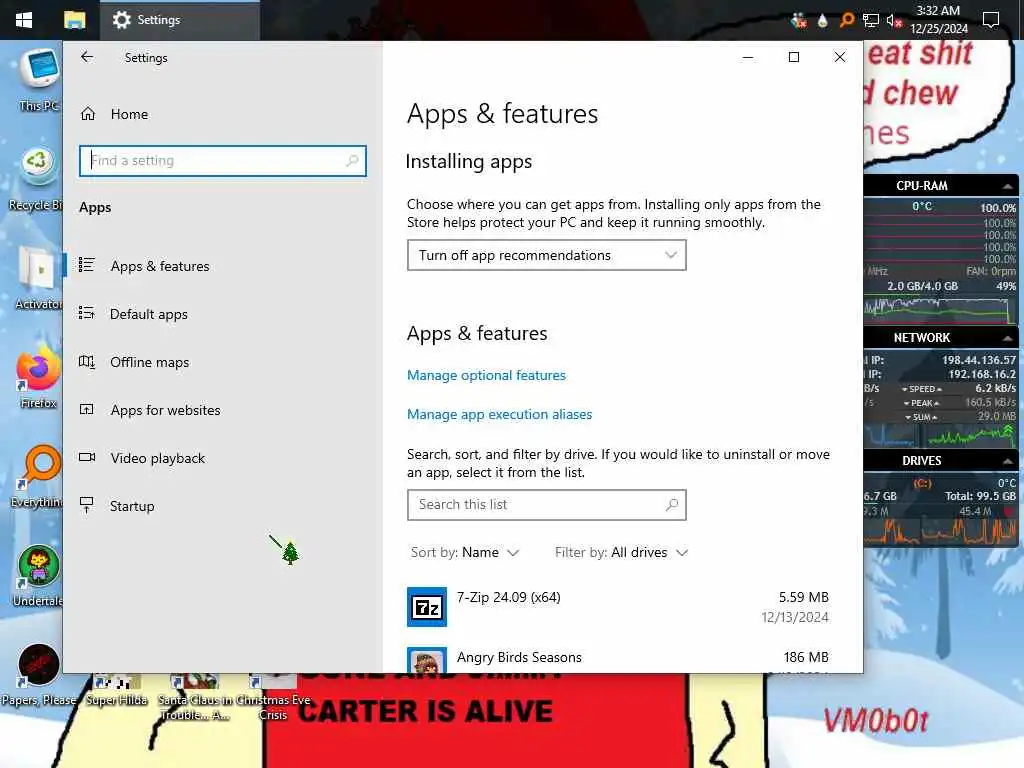The image size is (1024, 768).
Task: Open Santa Claus in Trouble desktop shortcut
Action: pos(195,699)
